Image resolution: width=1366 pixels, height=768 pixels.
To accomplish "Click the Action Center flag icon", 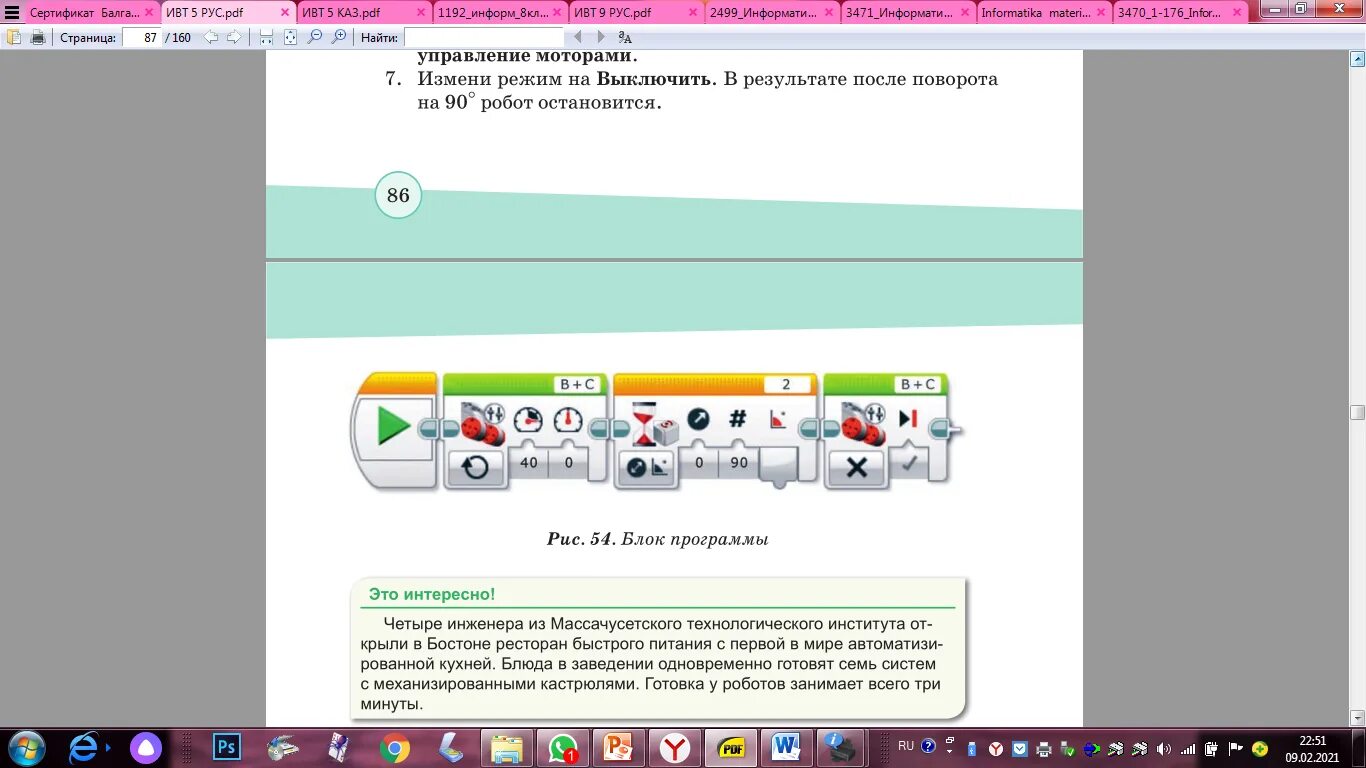I will [1236, 748].
